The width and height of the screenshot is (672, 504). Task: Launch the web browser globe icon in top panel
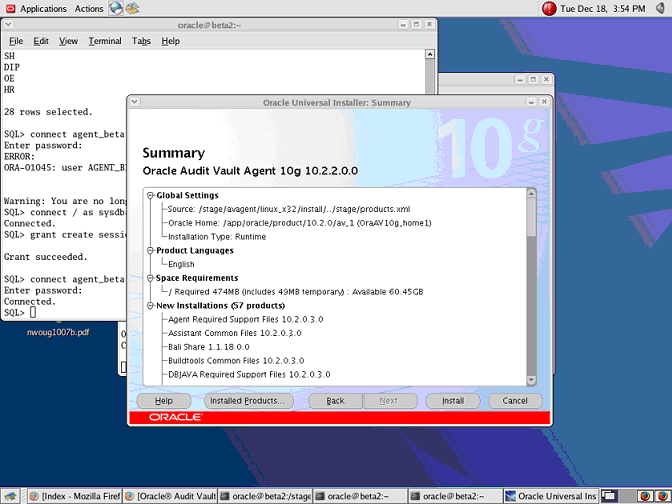click(116, 8)
